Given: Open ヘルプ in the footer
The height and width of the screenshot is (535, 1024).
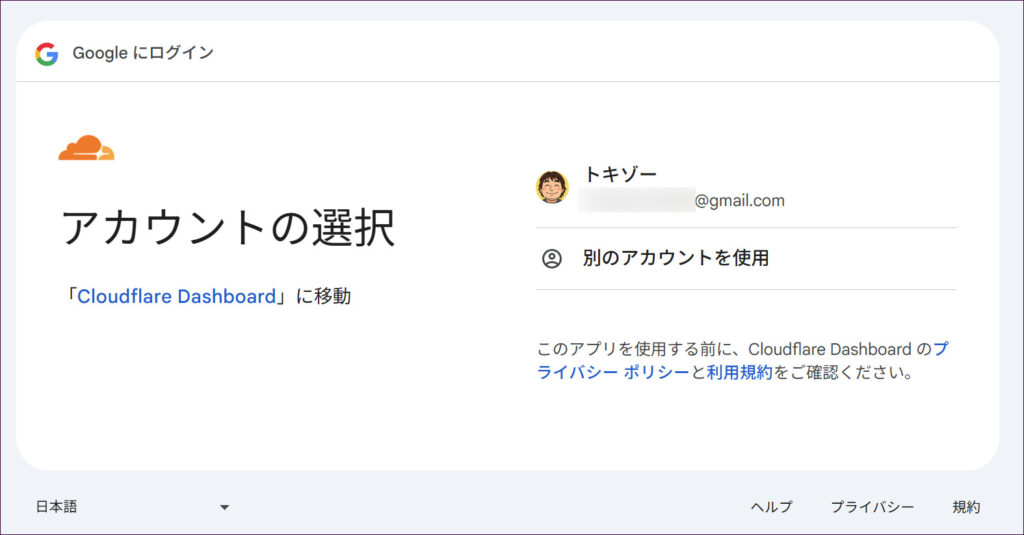Looking at the screenshot, I should pos(771,507).
